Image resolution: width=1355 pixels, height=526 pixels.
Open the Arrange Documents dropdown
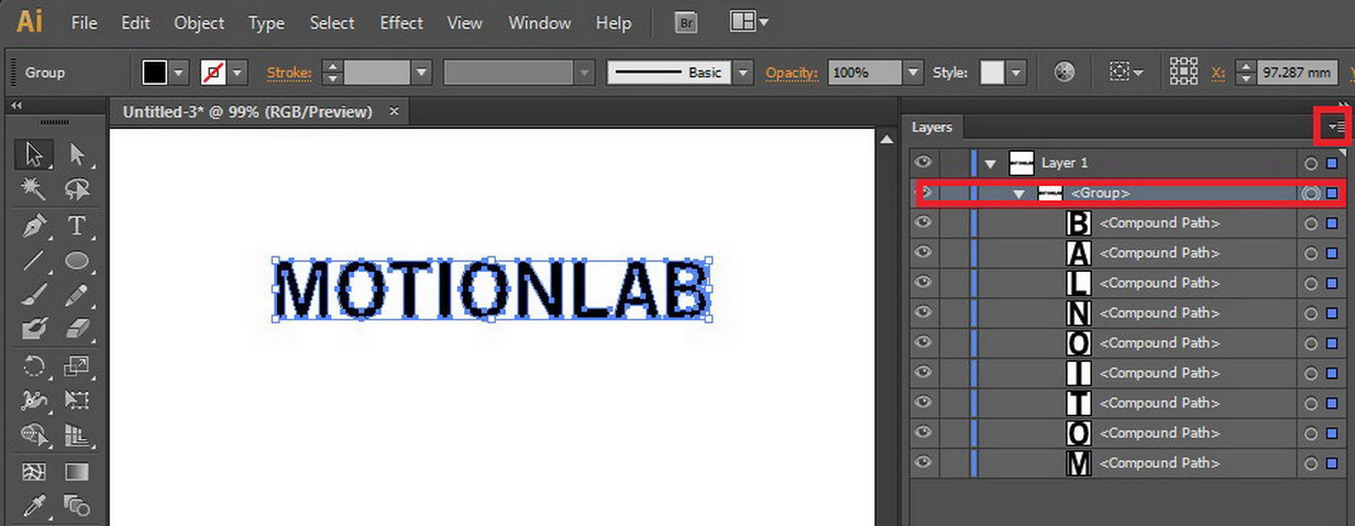(x=749, y=21)
